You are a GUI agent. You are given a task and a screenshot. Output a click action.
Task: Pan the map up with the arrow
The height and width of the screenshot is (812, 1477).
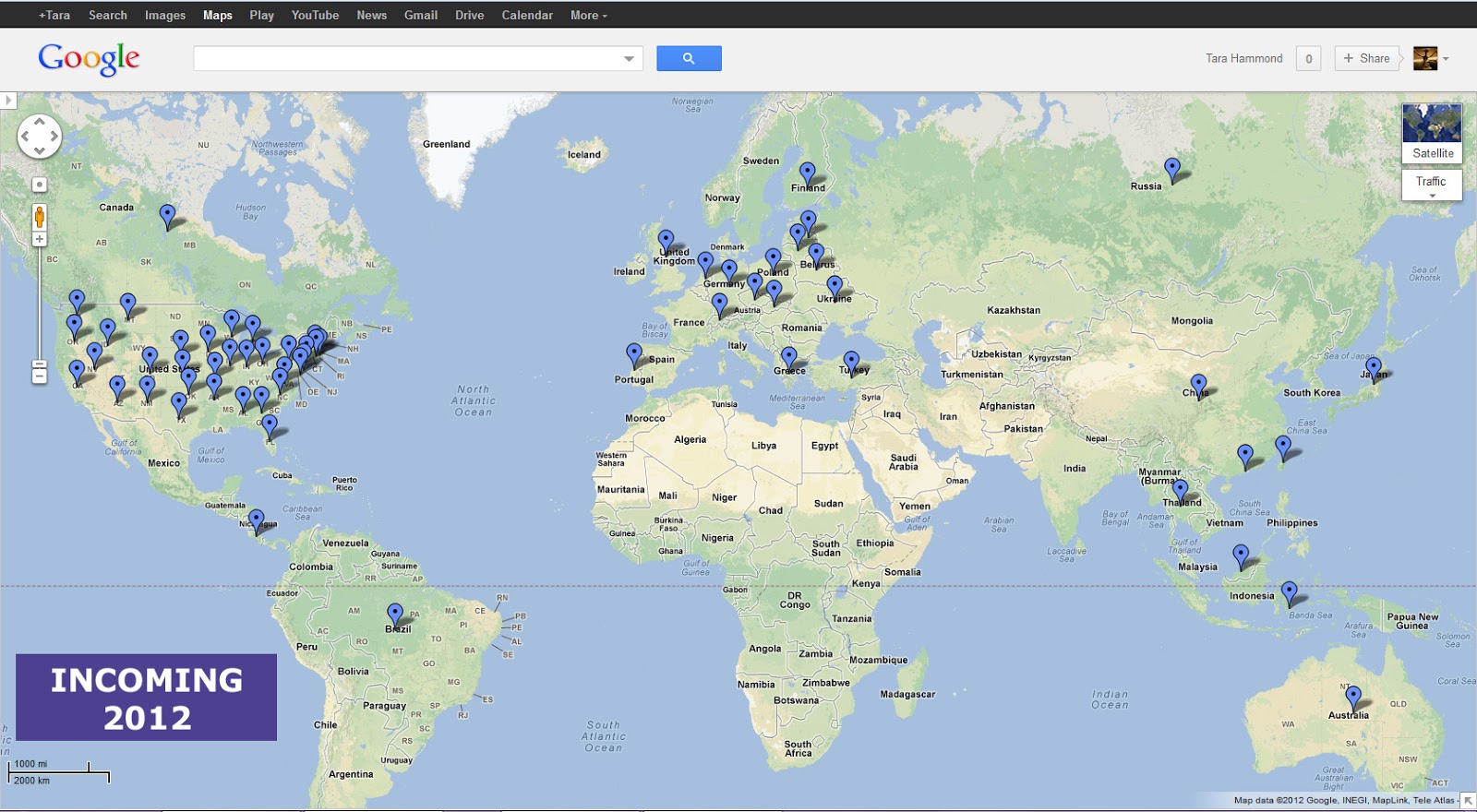click(40, 122)
